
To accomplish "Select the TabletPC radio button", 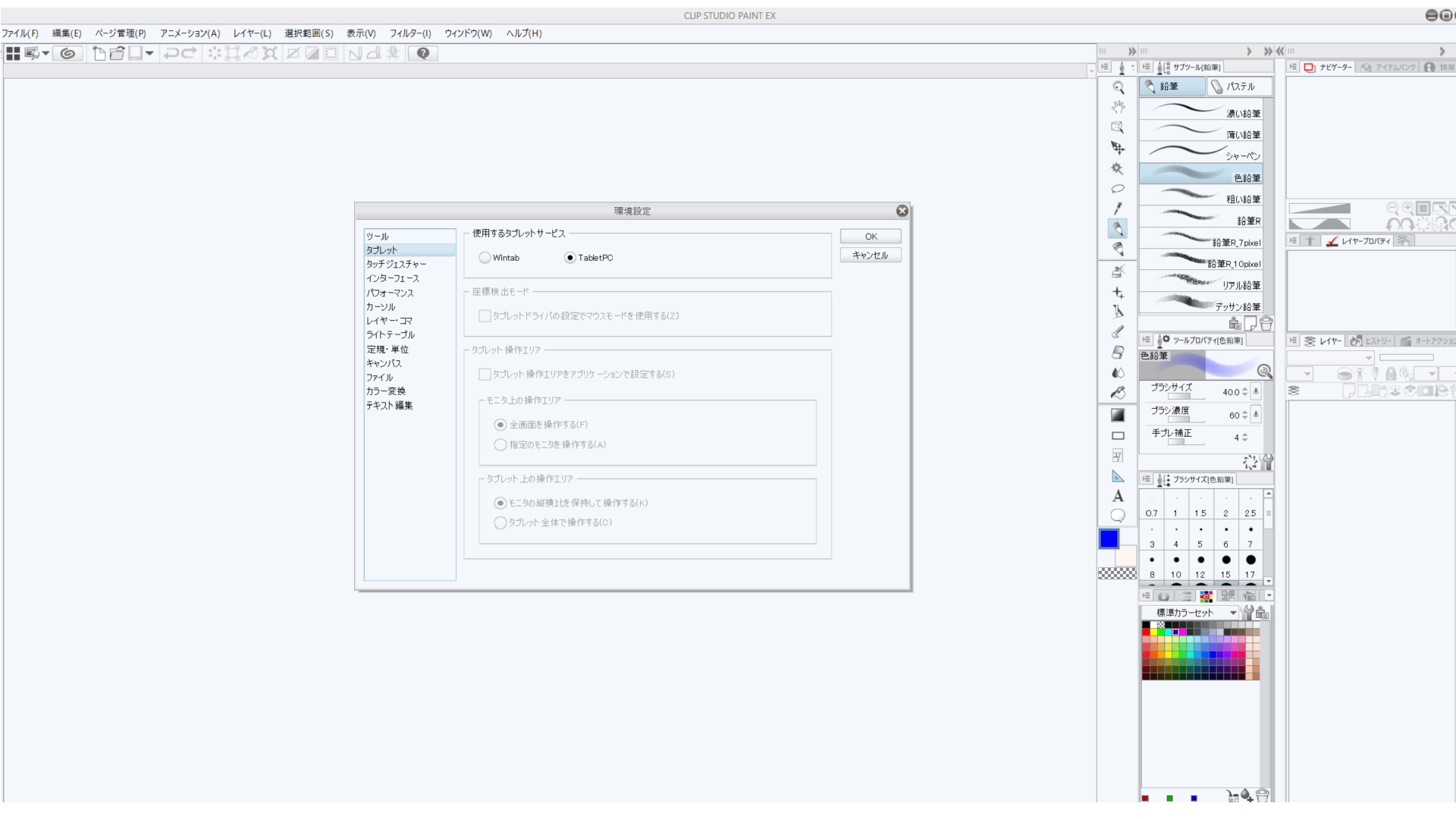I will 570,258.
